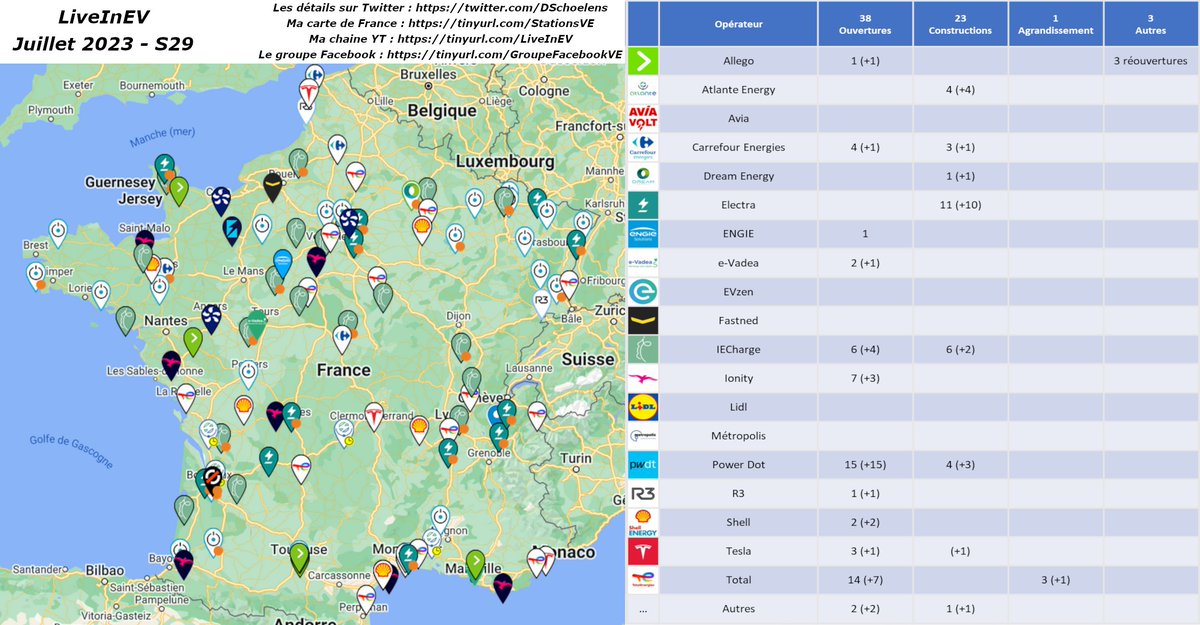Click the '15 (+15)' Power Dot openings cell
The width and height of the screenshot is (1200, 625).
[x=864, y=465]
